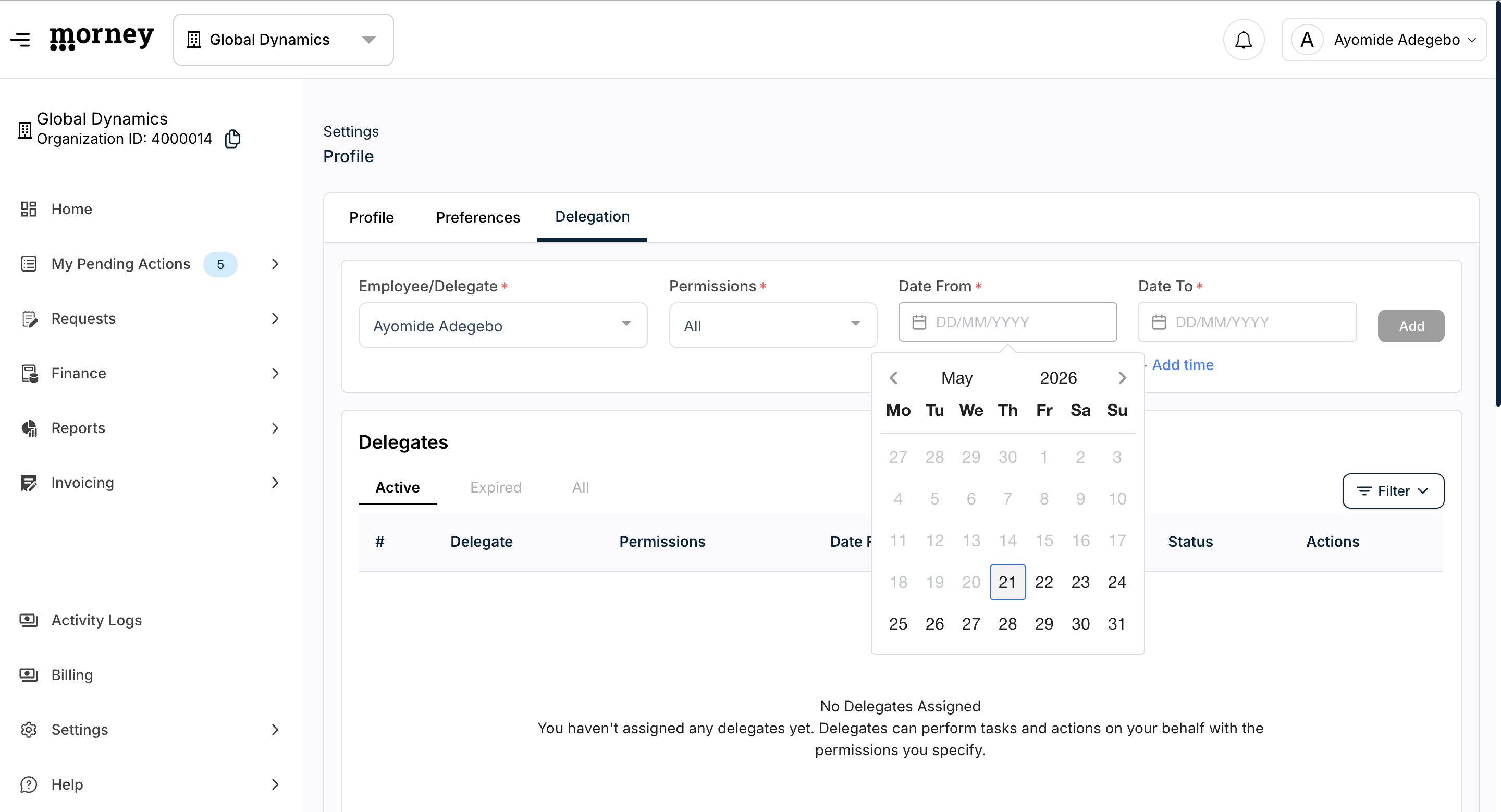1501x812 pixels.
Task: Click the Date From input field
Action: click(1007, 322)
